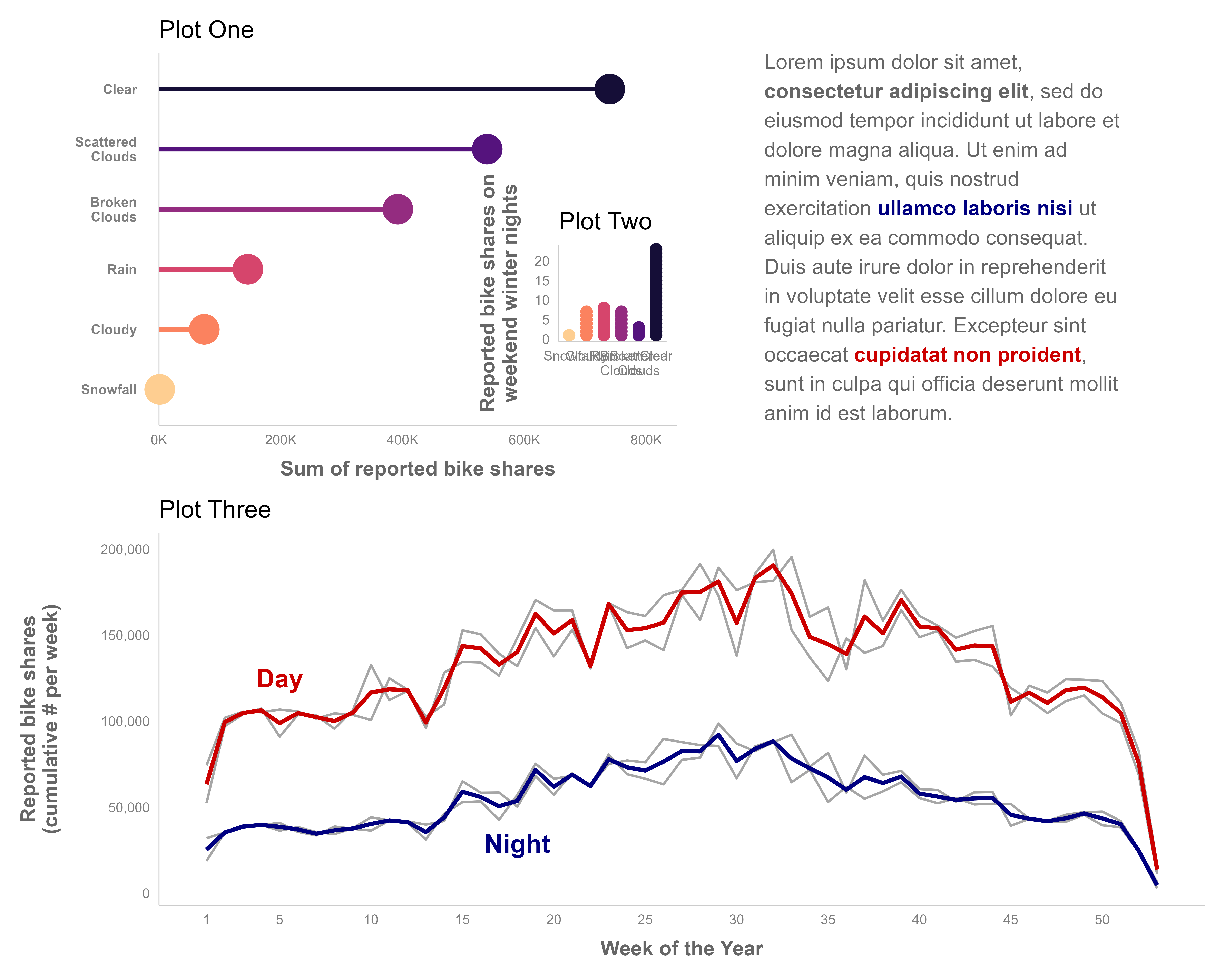Click the tallest dark bar in Plot Two
The height and width of the screenshot is (980, 1225).
(656, 293)
